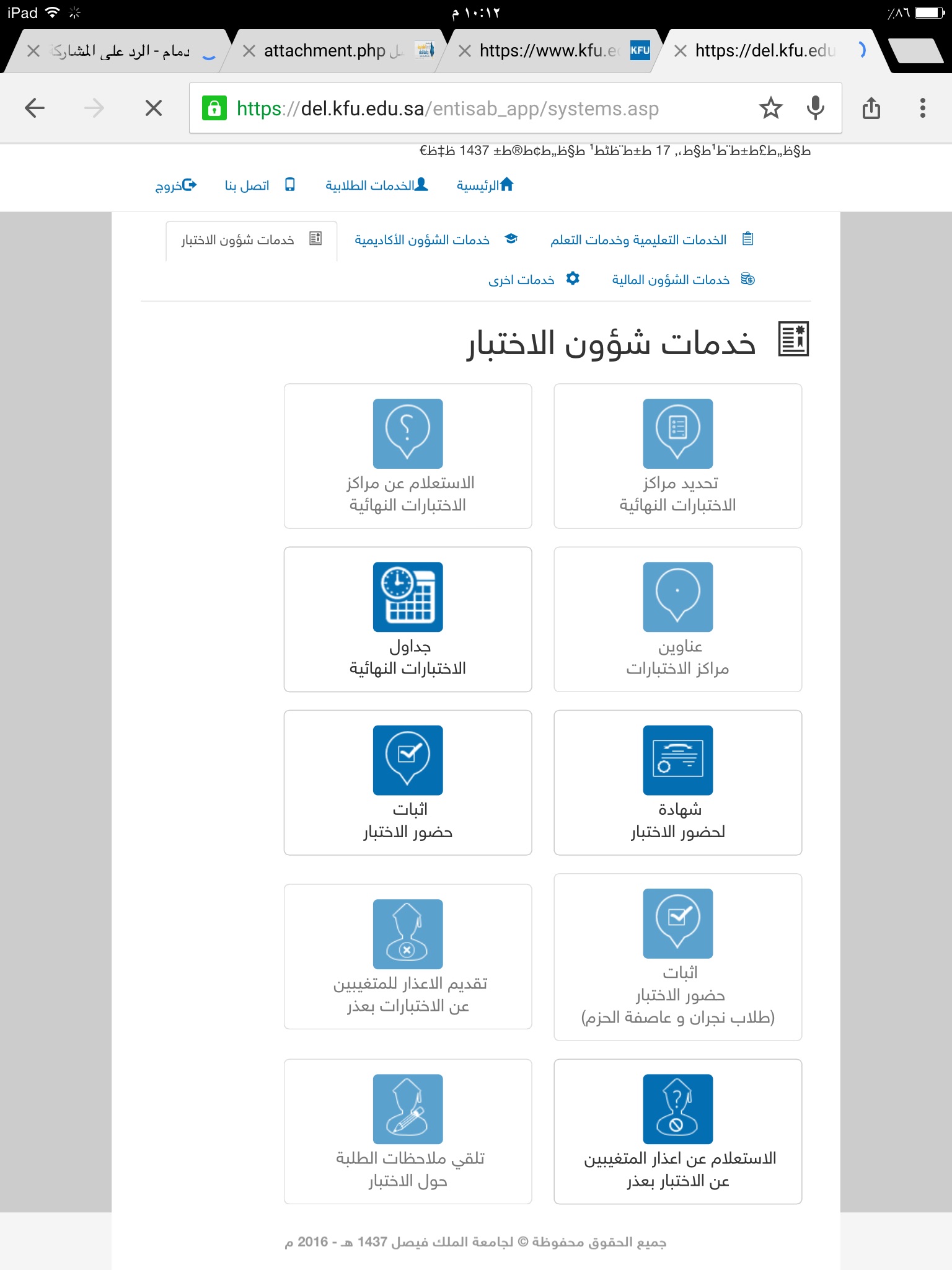
Task: Click the الاستعلام عن مراكز الاختبارات question icon
Action: (x=408, y=433)
